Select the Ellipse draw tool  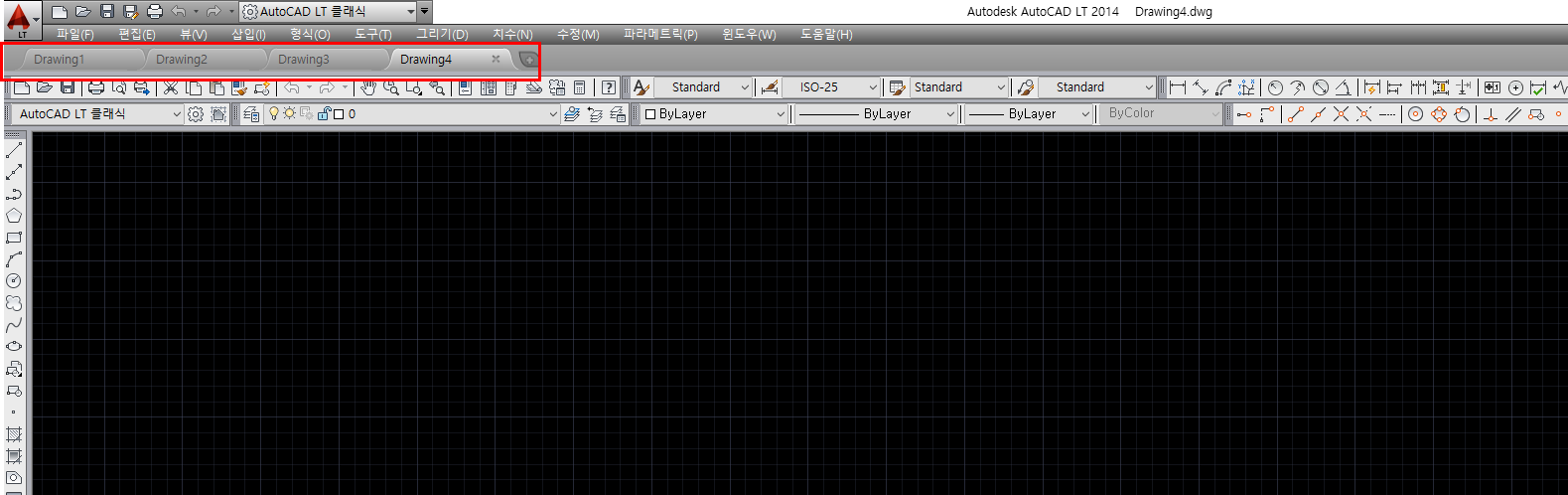coord(14,347)
